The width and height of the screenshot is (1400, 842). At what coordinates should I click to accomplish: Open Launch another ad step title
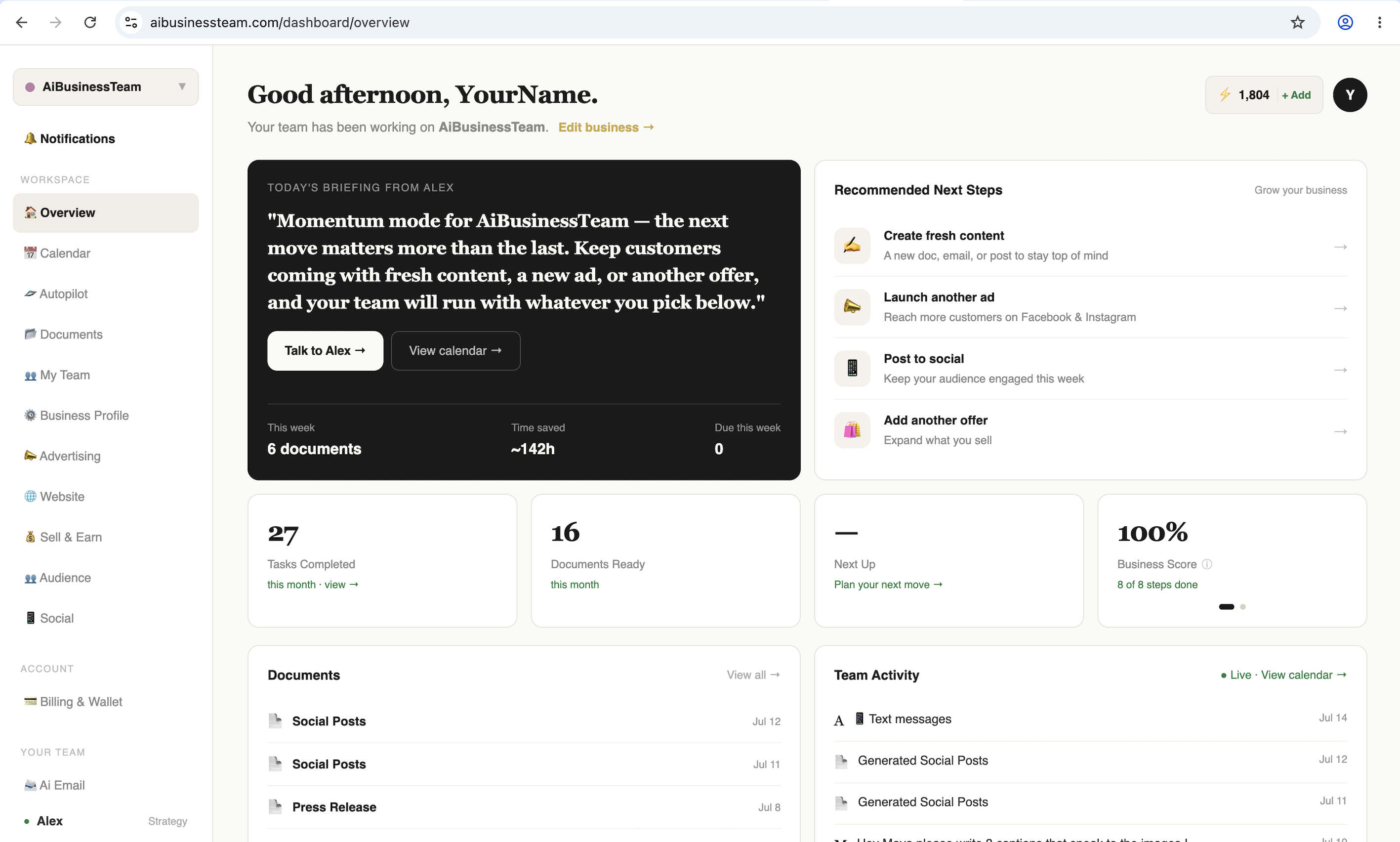(939, 297)
